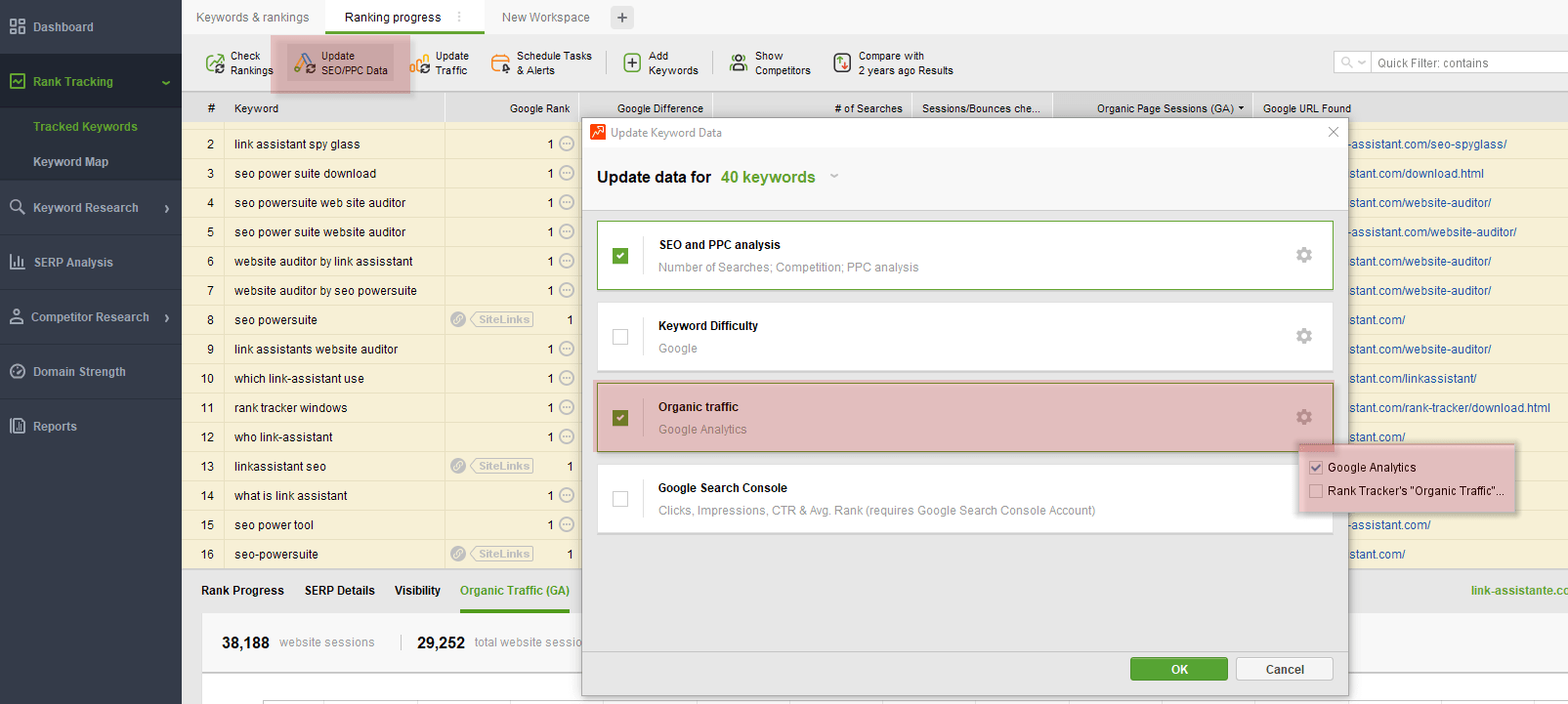The image size is (1568, 704).
Task: Select keyword 'which link-assistant use'
Action: (299, 379)
